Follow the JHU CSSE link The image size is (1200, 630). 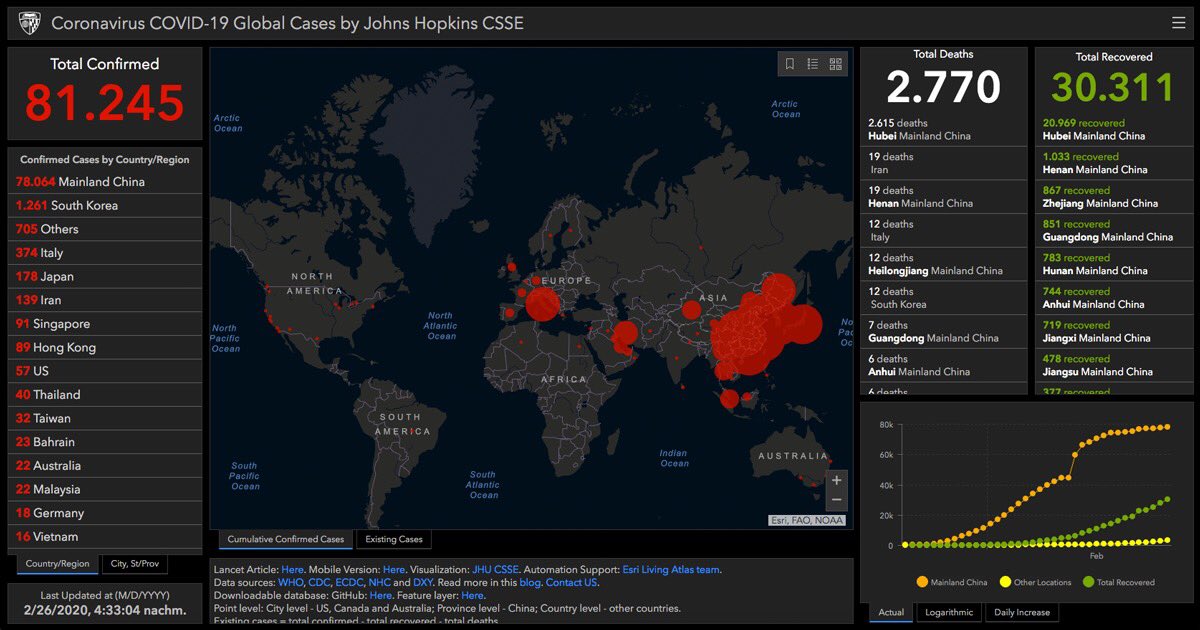pyautogui.click(x=495, y=570)
